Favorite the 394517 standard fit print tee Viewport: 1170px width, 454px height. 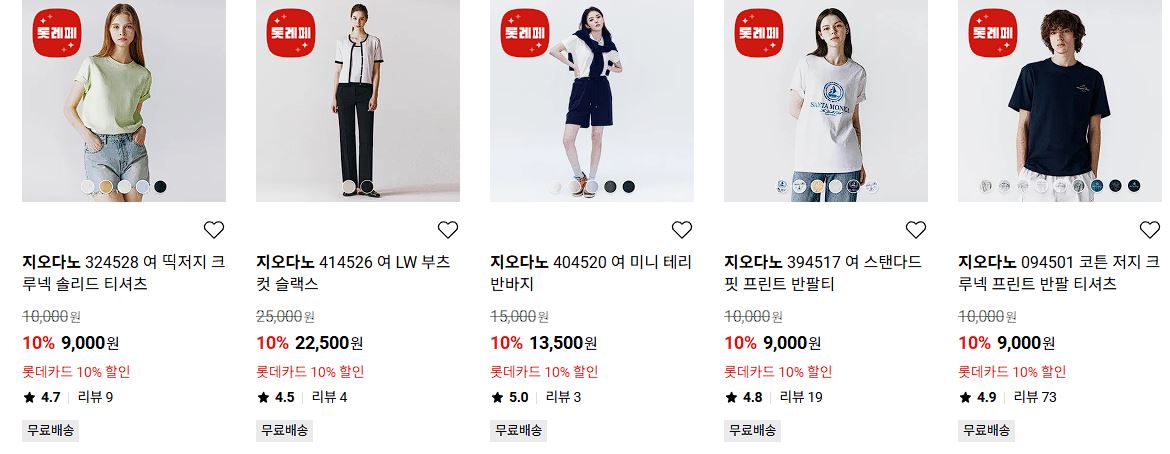[x=916, y=230]
